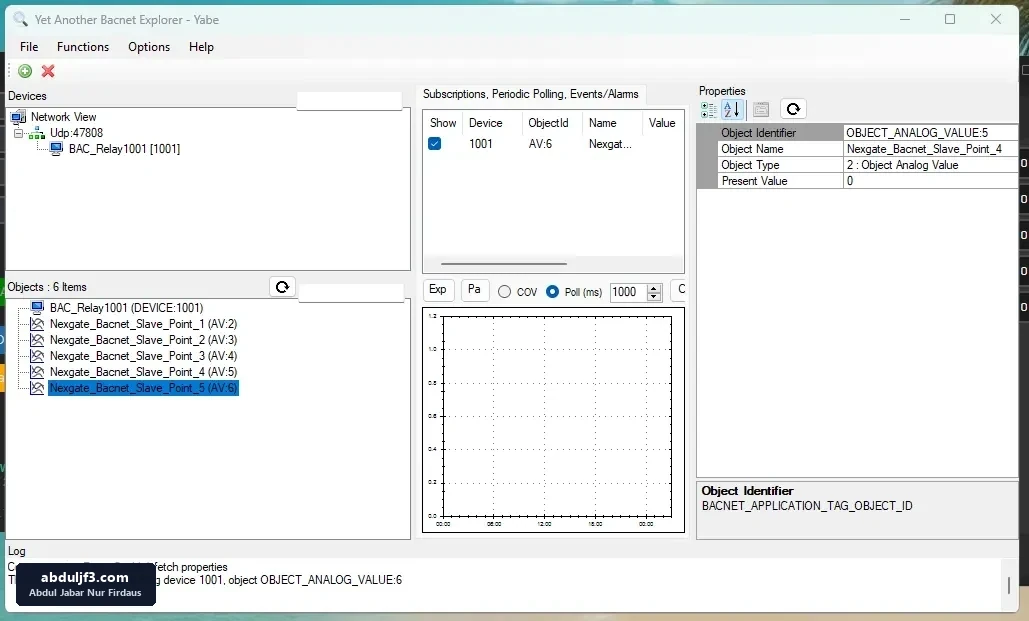This screenshot has height=621, width=1029.
Task: Click the Object Name property label
Action: point(752,149)
